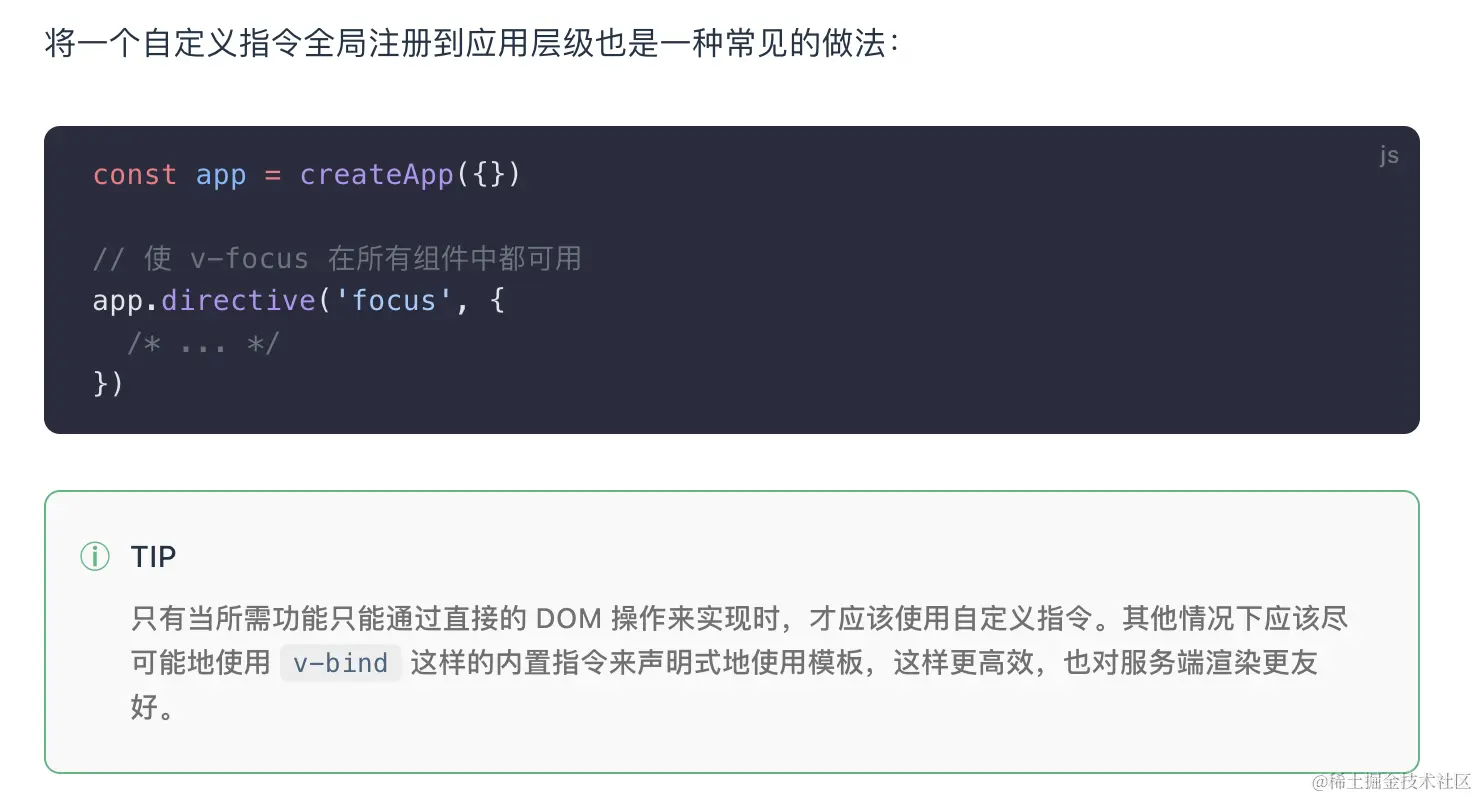
Task: Click the equals sign in const app line
Action: pyautogui.click(x=273, y=176)
